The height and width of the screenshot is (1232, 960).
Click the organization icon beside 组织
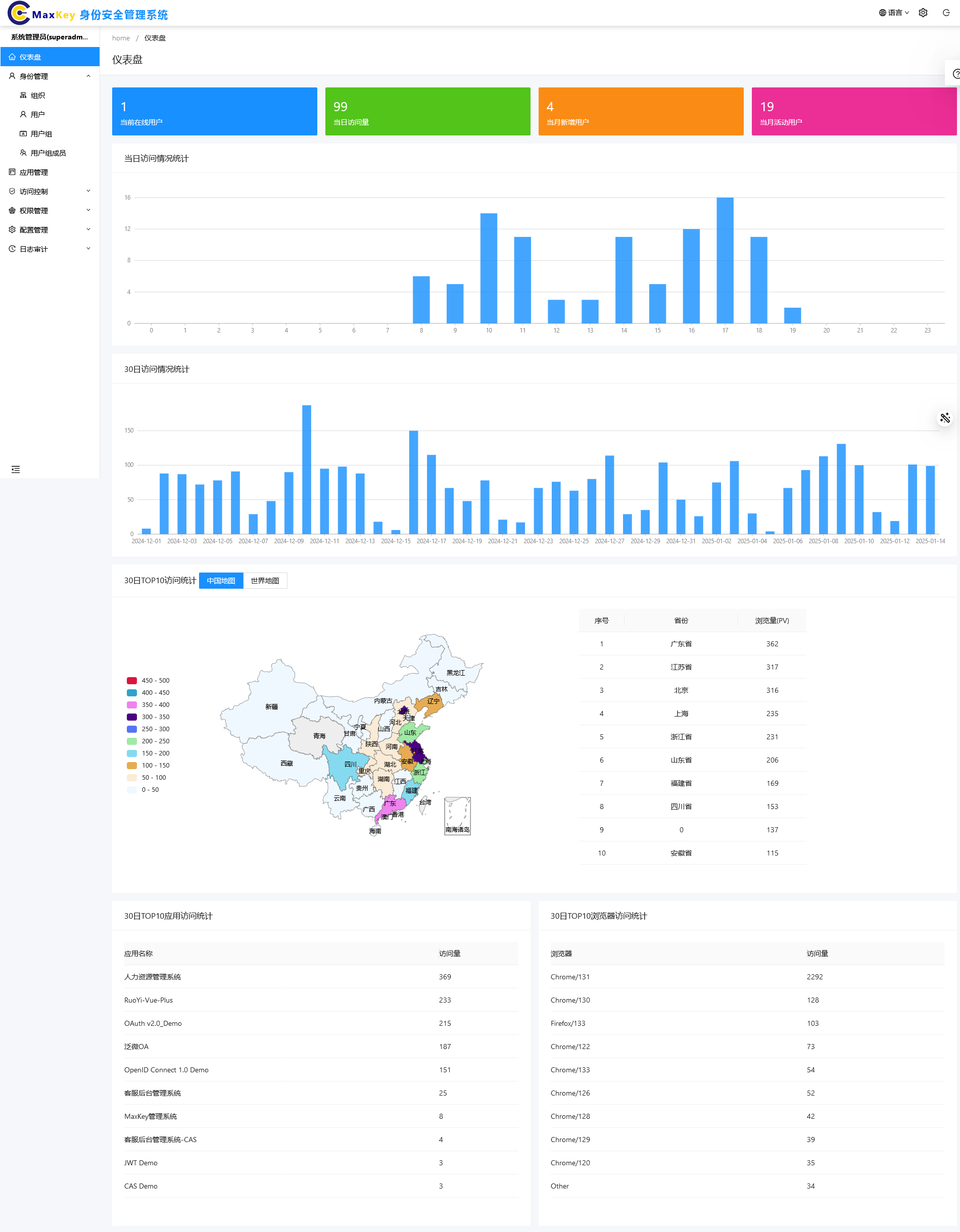pyautogui.click(x=23, y=96)
